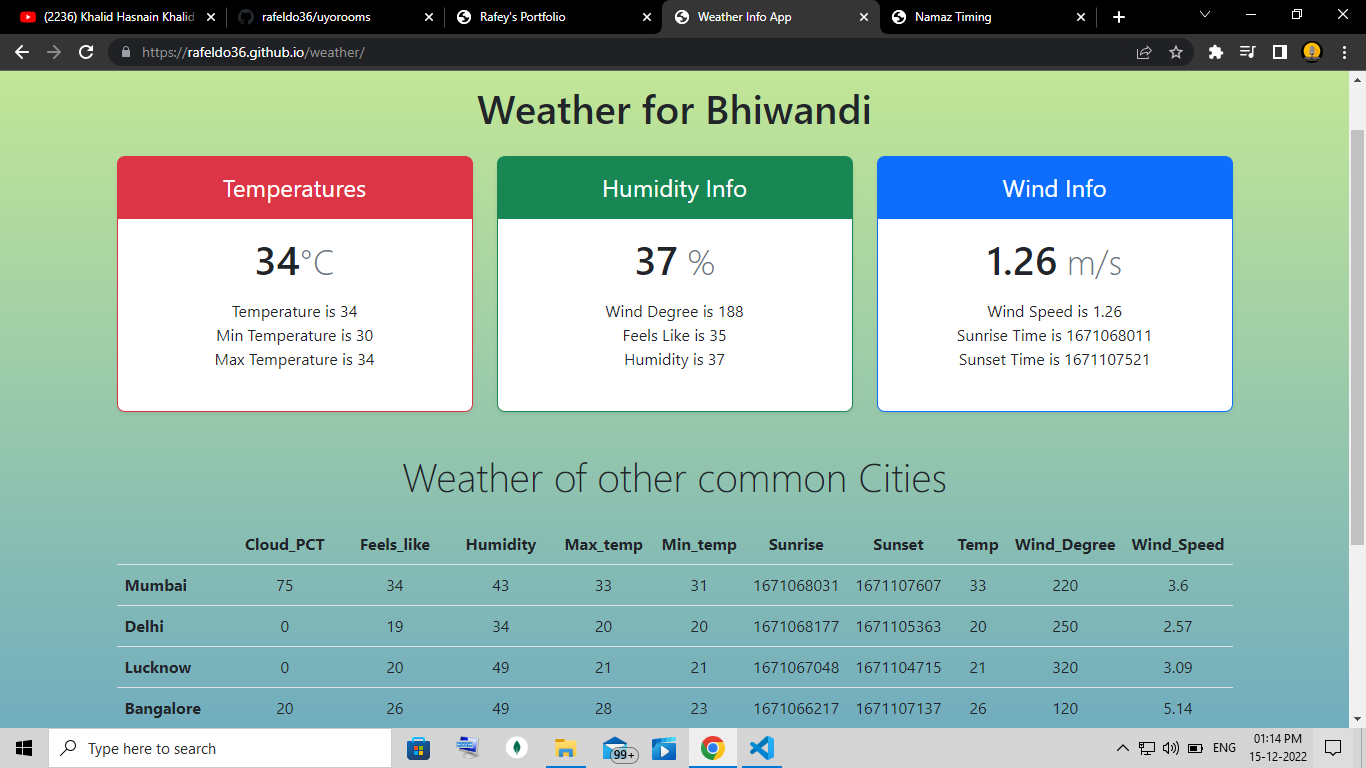Close the YouTube tab
This screenshot has width=1366, height=768.
pos(210,17)
